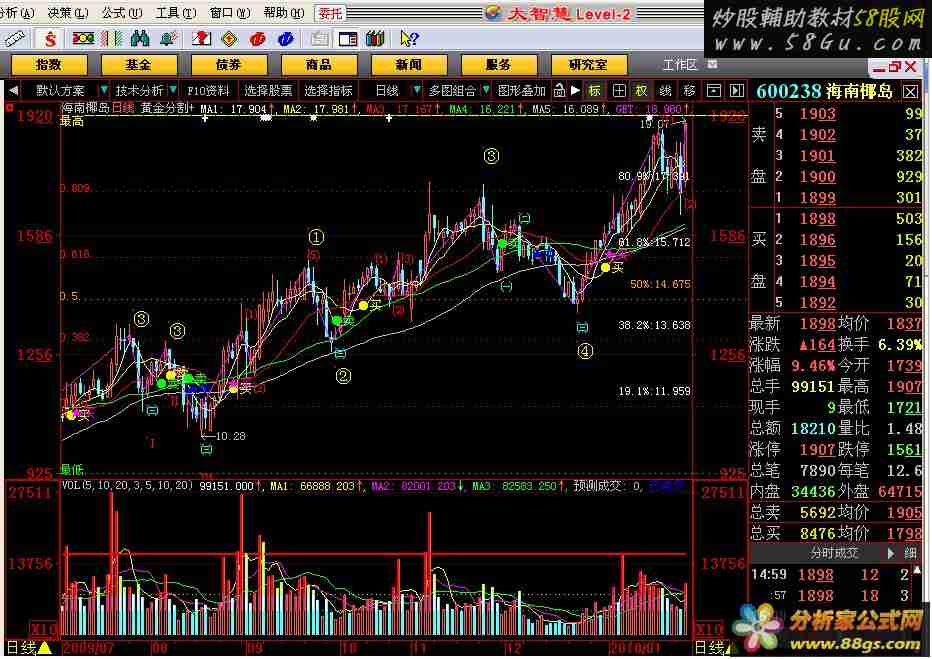The image size is (932, 659).
Task: Click the 基金 yellow button
Action: coord(138,64)
